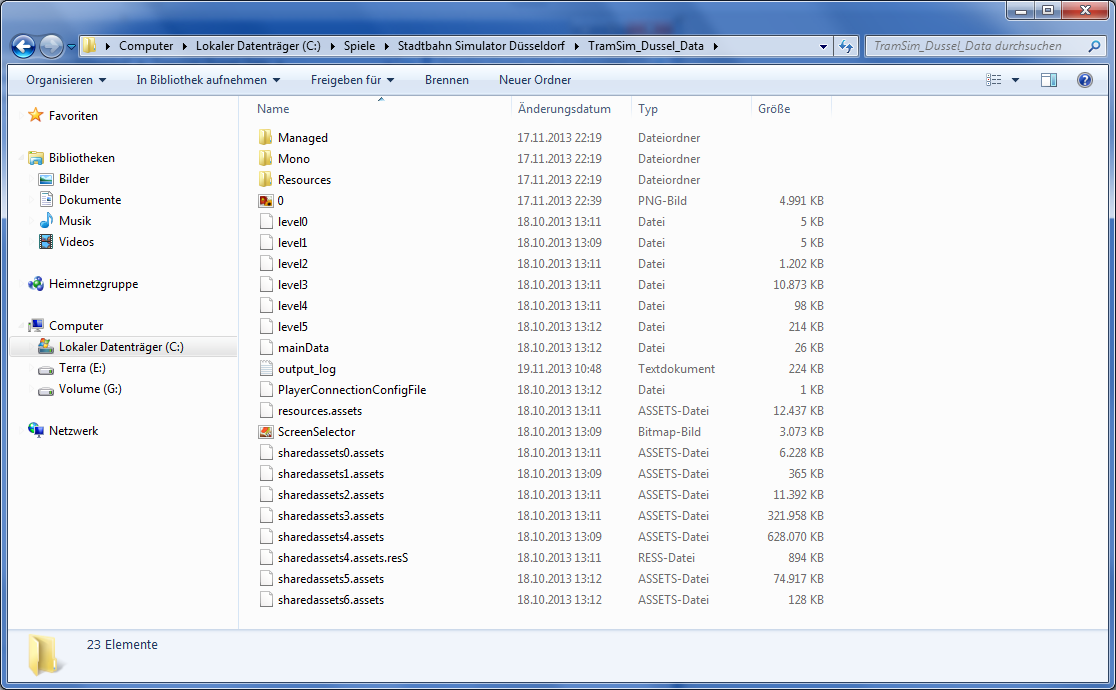This screenshot has width=1116, height=690.
Task: Select the resources.assets file
Action: pyautogui.click(x=320, y=411)
